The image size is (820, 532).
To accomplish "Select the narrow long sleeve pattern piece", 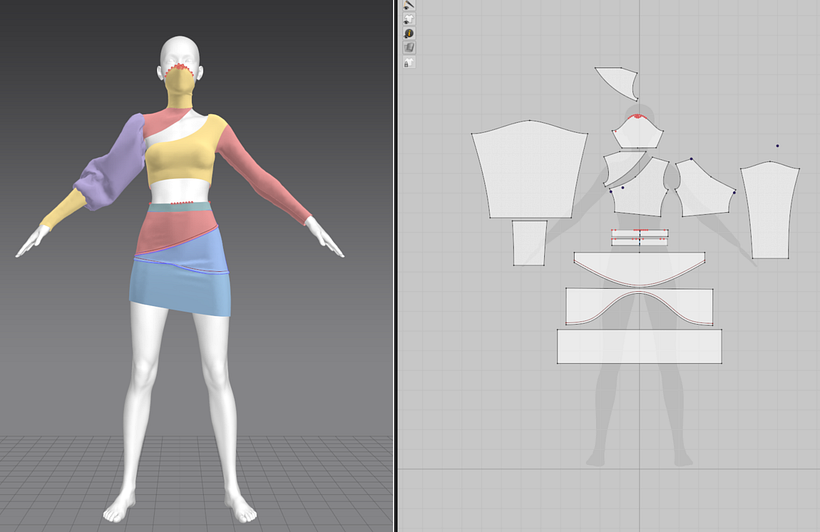I will click(x=772, y=210).
